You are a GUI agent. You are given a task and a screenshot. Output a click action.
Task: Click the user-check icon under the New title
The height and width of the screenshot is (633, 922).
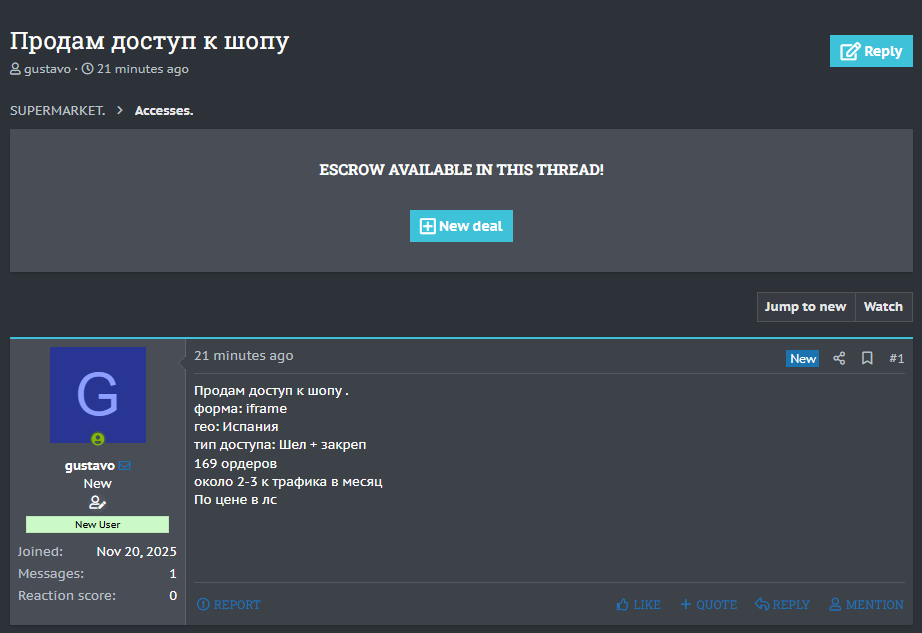point(97,502)
